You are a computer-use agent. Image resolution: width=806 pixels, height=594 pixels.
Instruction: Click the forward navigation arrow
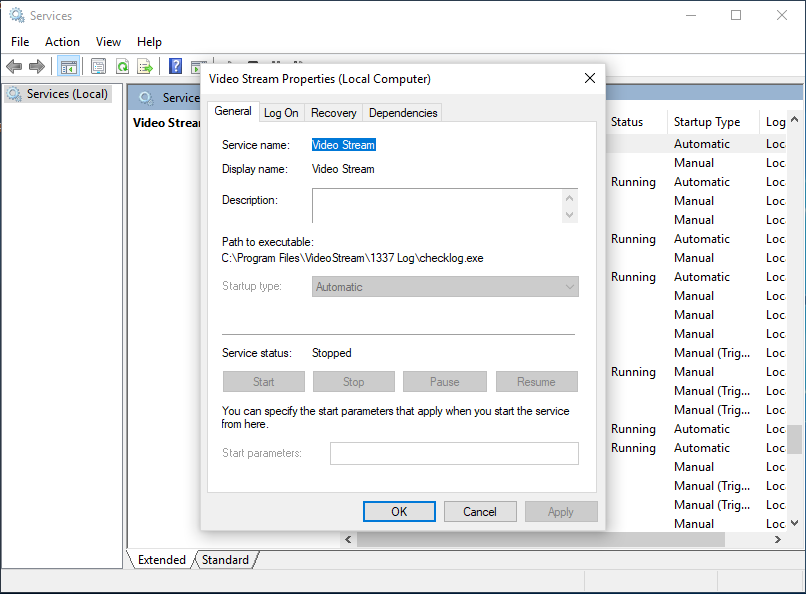[37, 66]
